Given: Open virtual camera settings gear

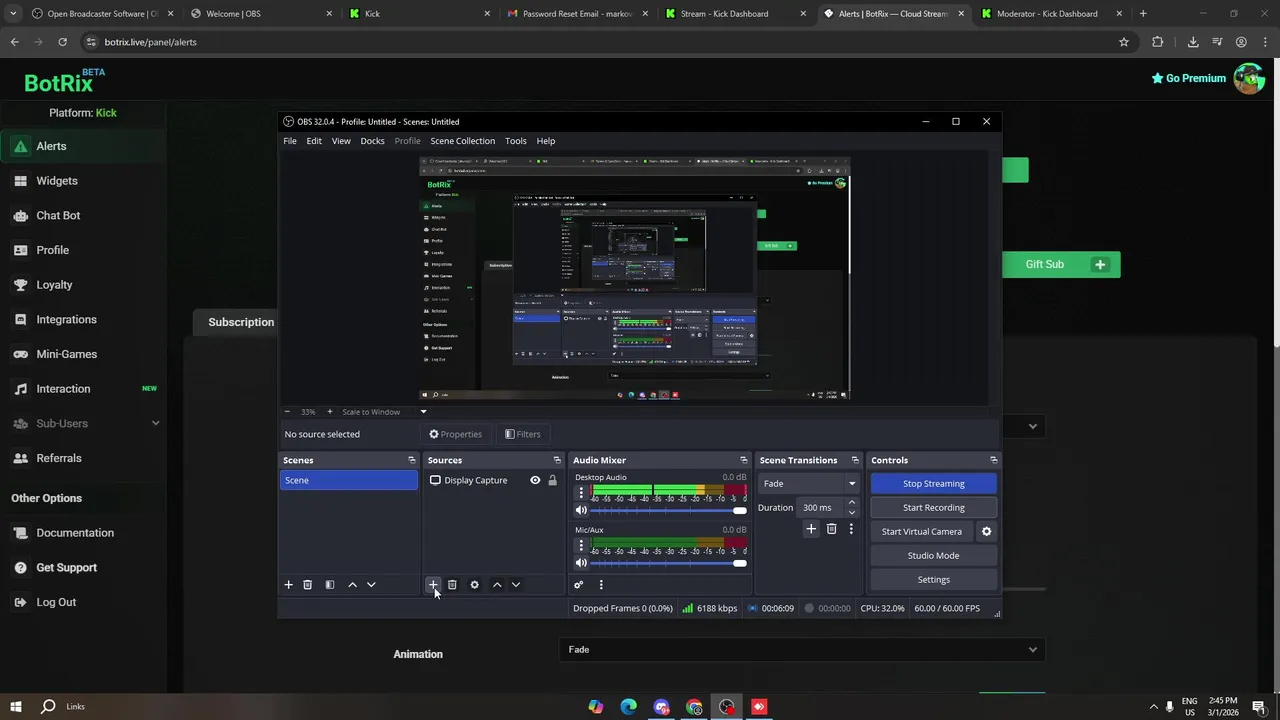Looking at the screenshot, I should [986, 532].
